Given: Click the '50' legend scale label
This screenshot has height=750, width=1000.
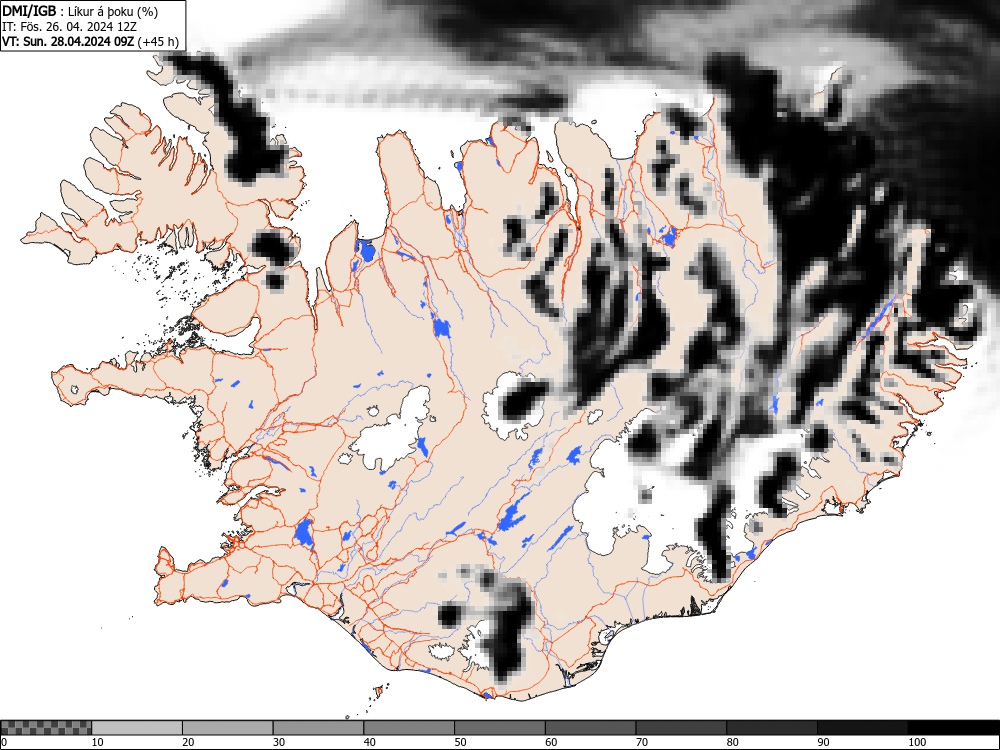Looking at the screenshot, I should click(460, 742).
